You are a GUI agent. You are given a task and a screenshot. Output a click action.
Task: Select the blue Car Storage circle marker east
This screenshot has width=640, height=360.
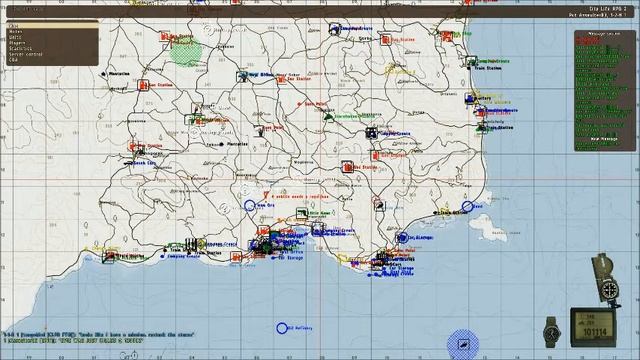click(402, 237)
